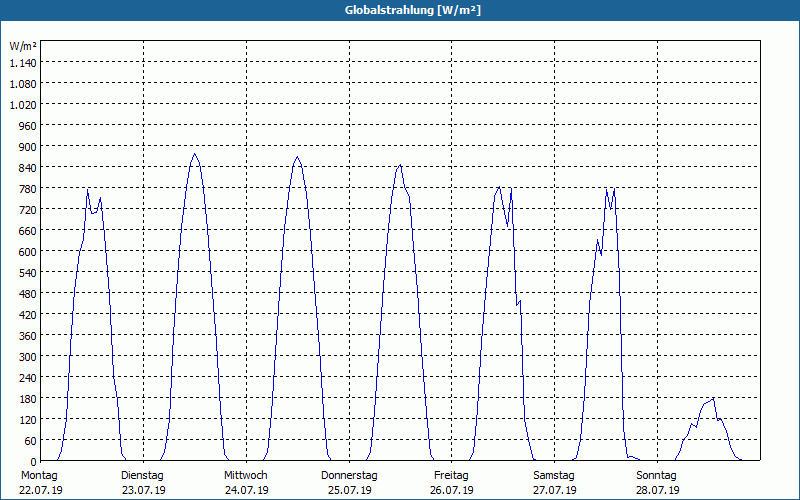800x500 pixels.
Task: Click the Freitag day label
Action: [x=451, y=476]
